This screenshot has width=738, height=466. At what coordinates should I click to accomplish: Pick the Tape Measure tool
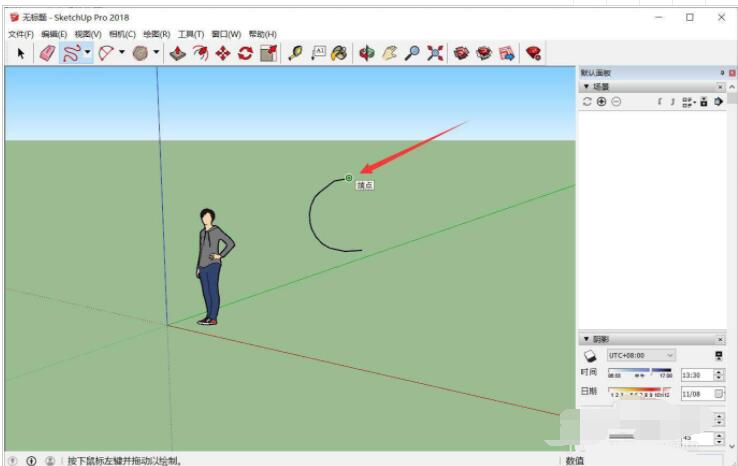pos(296,53)
